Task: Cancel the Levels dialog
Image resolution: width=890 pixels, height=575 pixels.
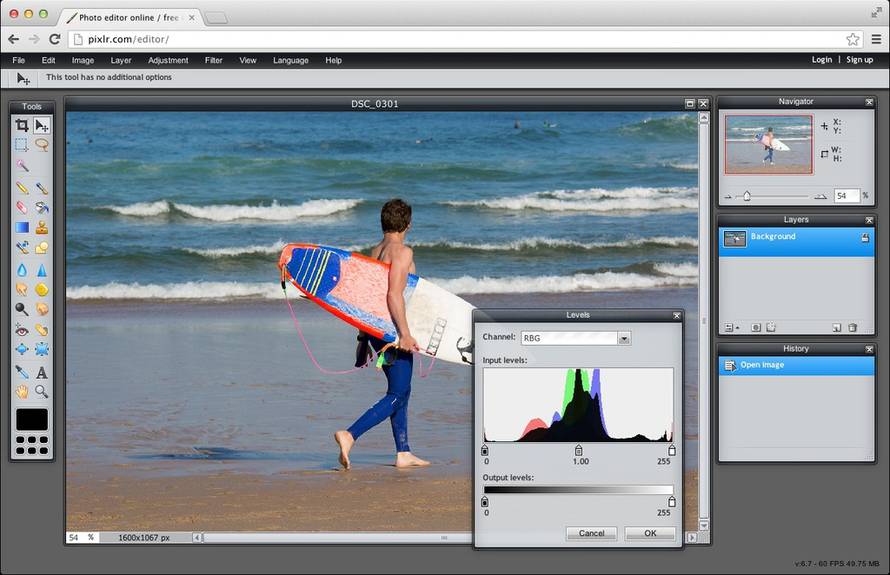Action: [x=591, y=533]
